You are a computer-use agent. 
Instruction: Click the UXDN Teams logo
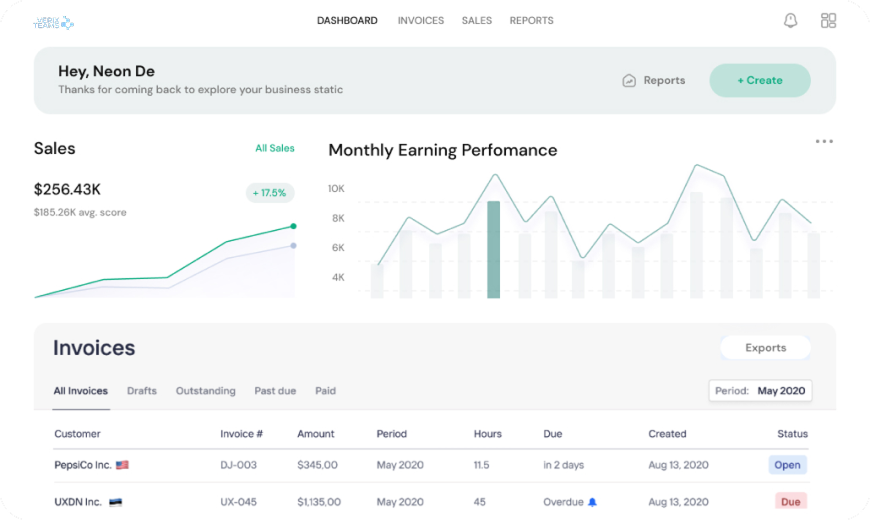pos(53,22)
